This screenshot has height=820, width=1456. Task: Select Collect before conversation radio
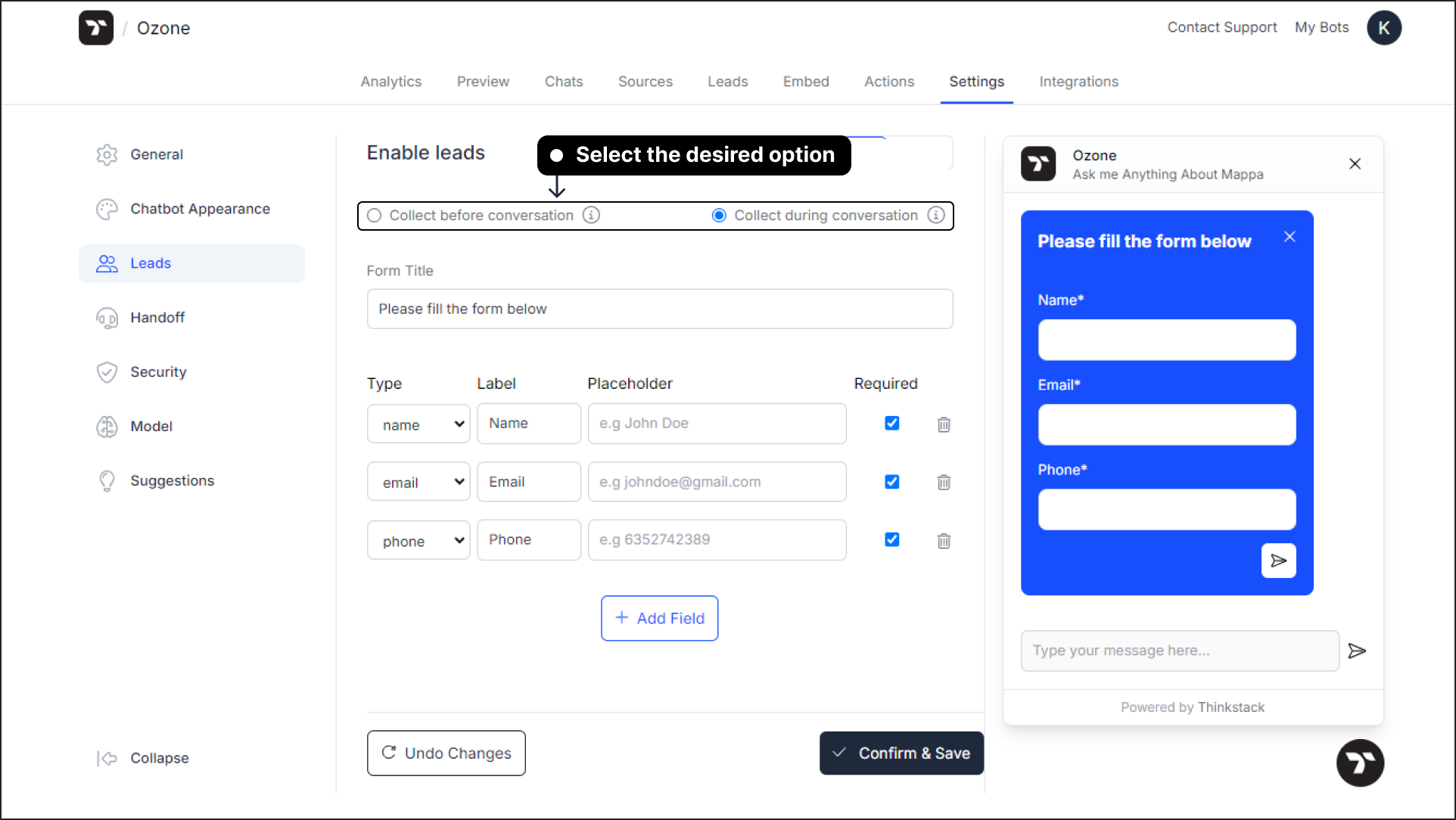pyautogui.click(x=375, y=216)
